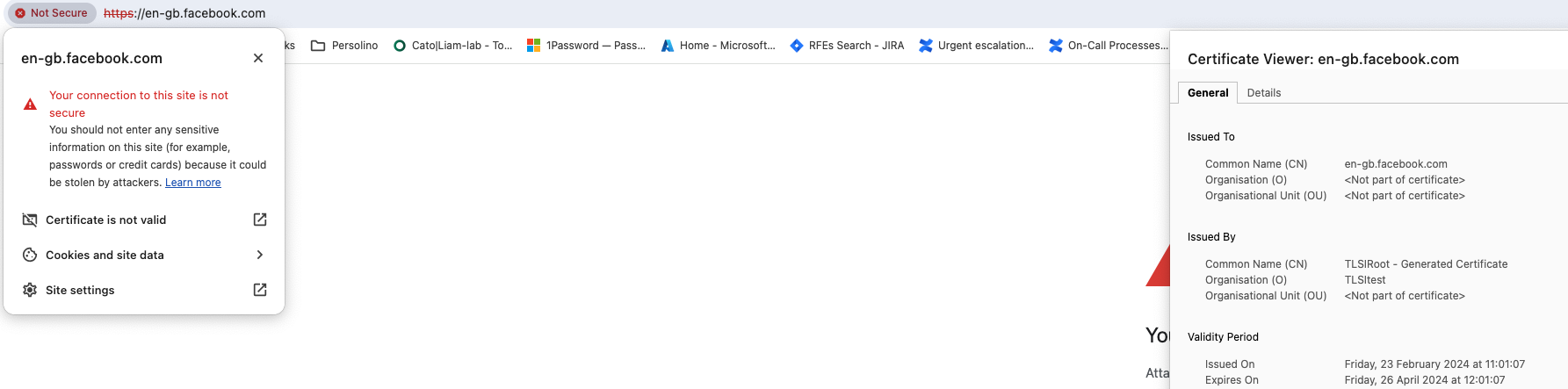Open Site settings

(x=144, y=290)
